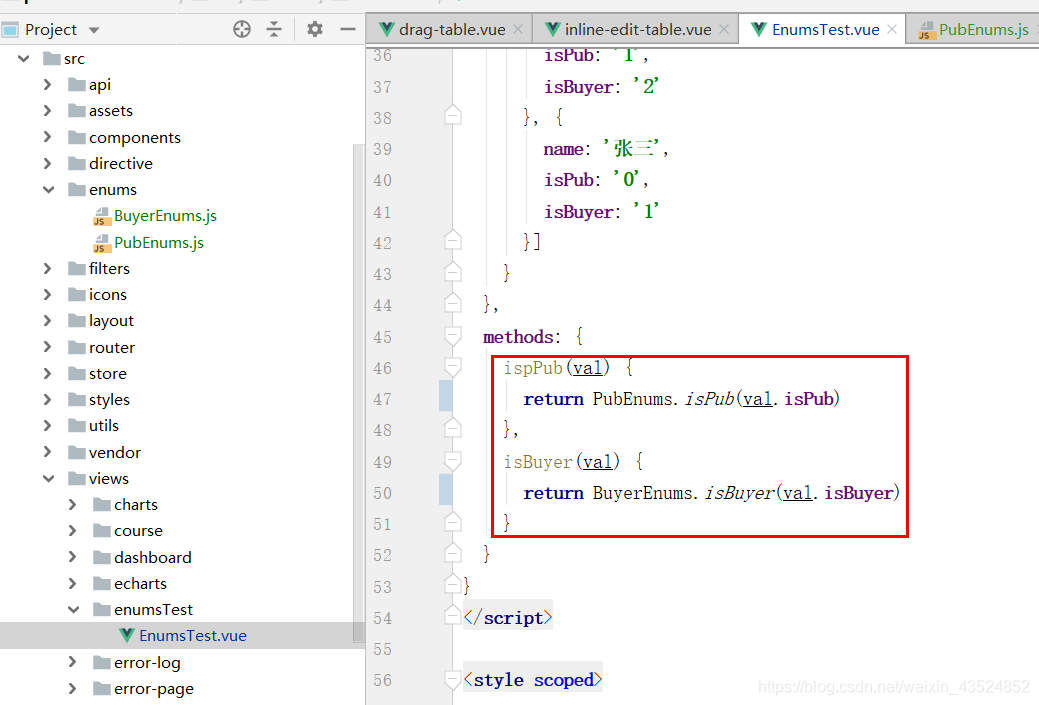
Task: Expand the styles folder
Action: 47,400
